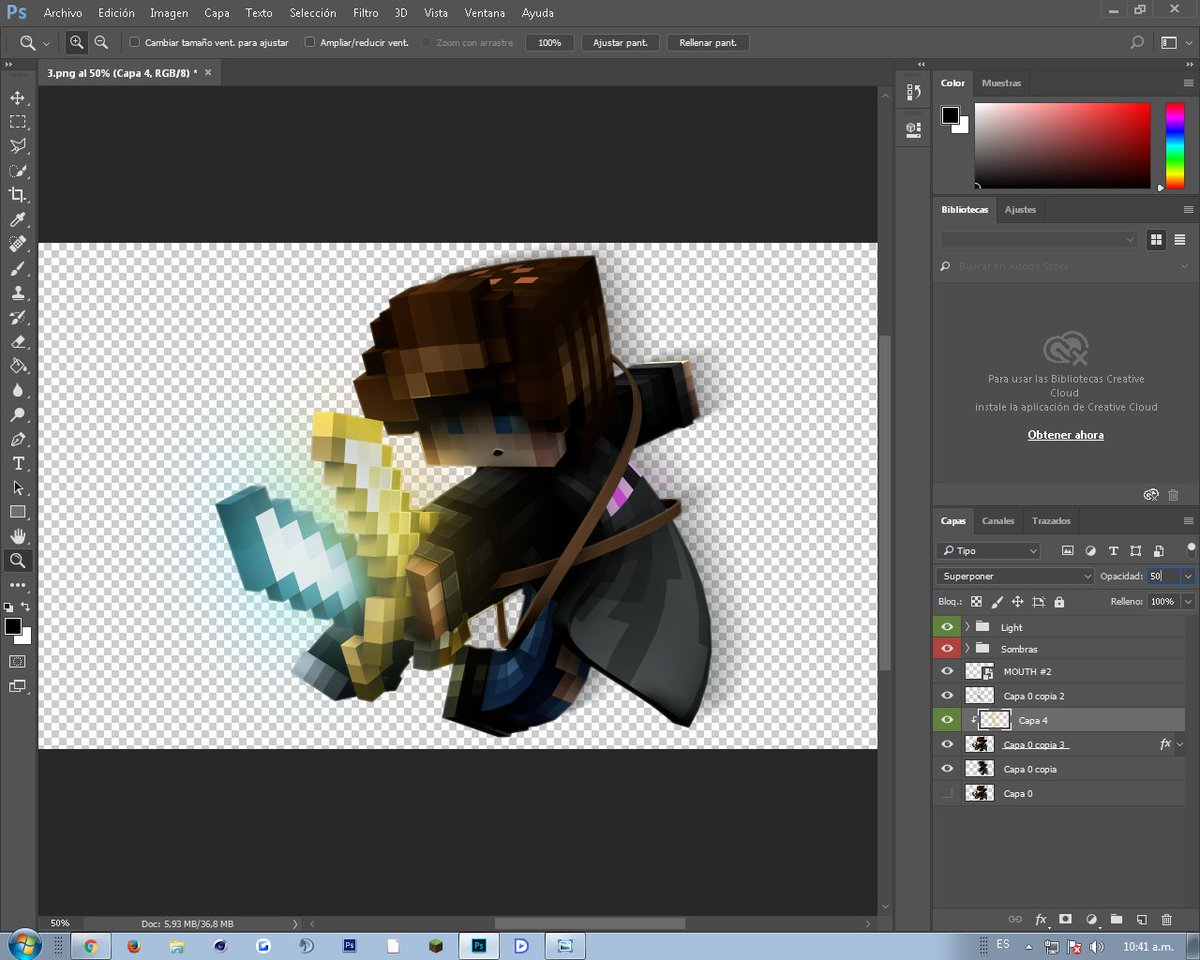Click the create new group folder icon
The height and width of the screenshot is (960, 1200).
(1116, 919)
